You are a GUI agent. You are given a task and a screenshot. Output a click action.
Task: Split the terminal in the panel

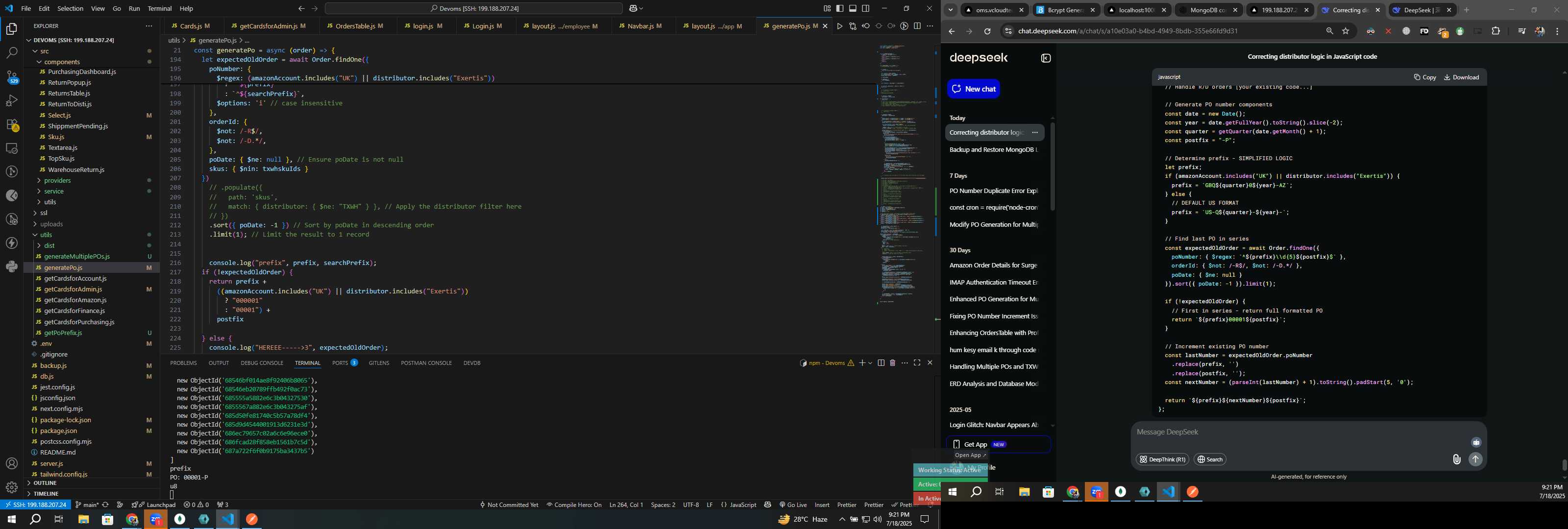pos(881,363)
